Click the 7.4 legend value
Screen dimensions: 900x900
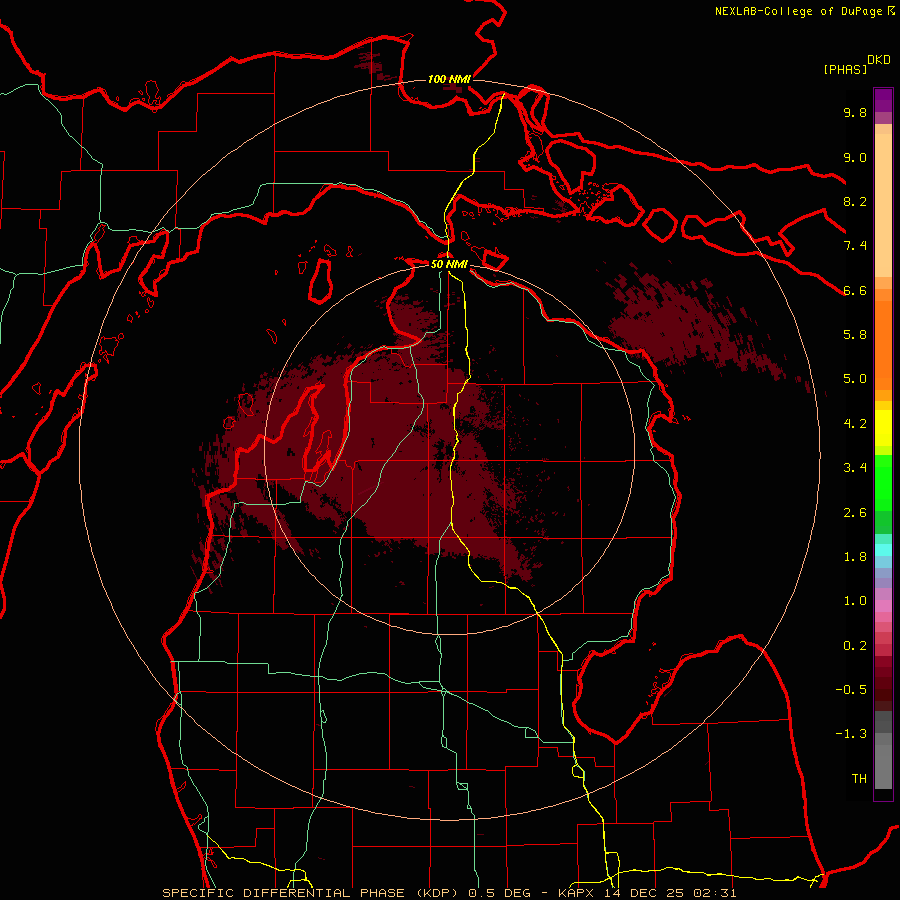855,246
